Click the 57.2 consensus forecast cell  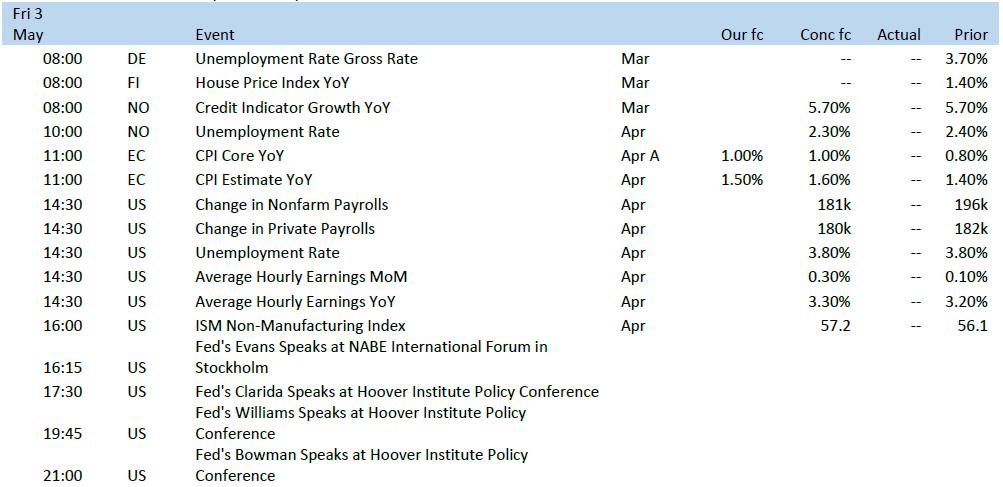tap(835, 325)
